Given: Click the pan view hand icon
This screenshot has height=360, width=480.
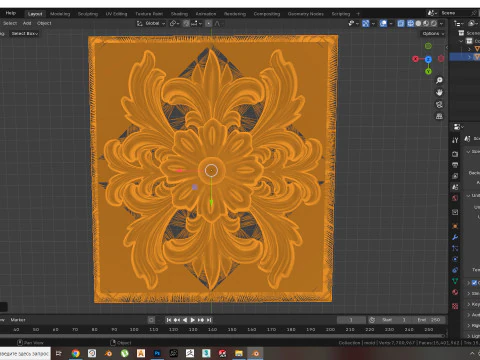Looking at the screenshot, I should point(439,92).
